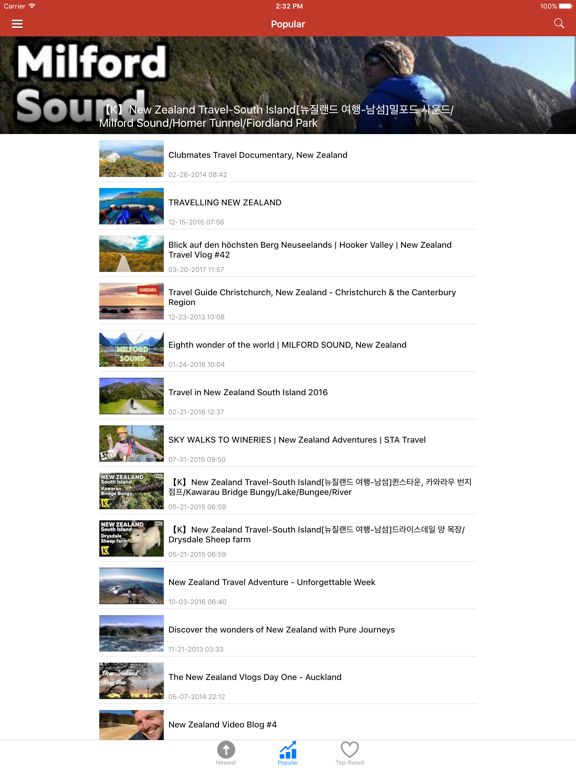Click the date 01-24-2016 10:04
The image size is (576, 768).
(196, 364)
